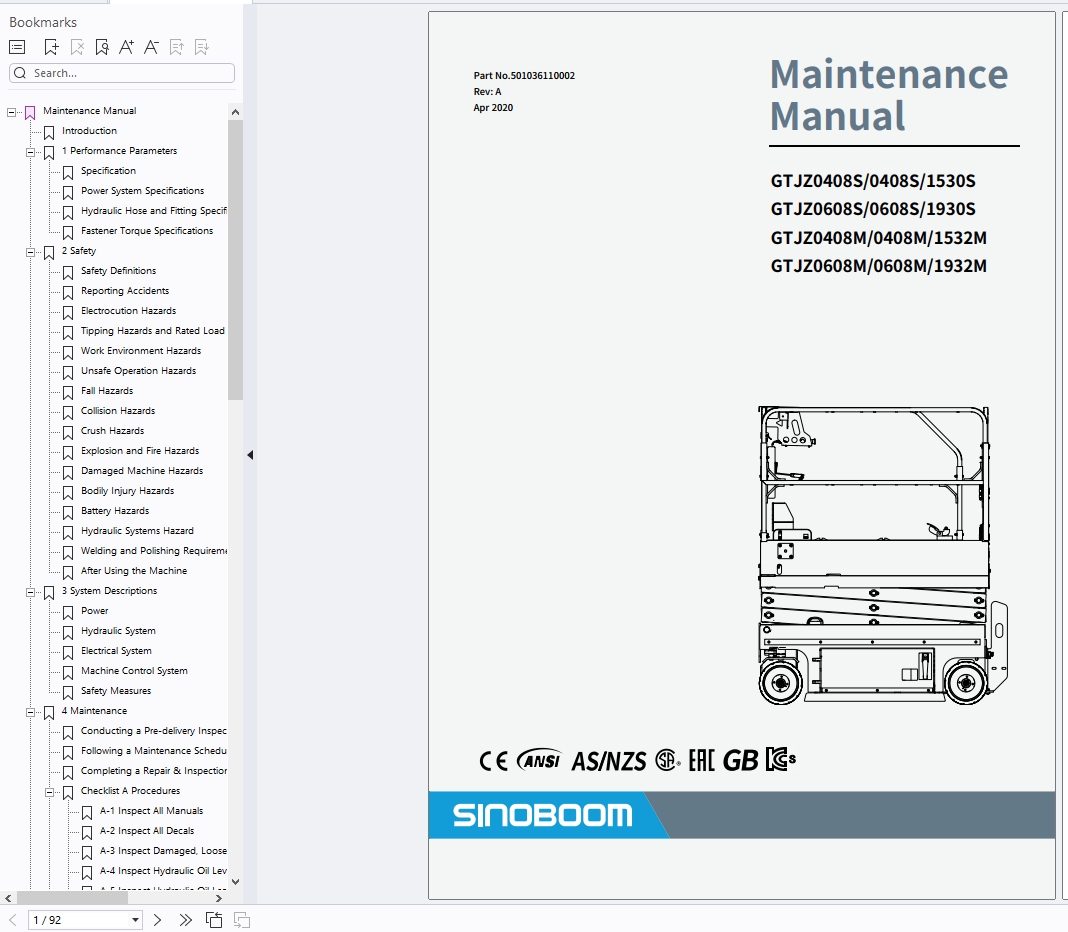Select the Specification bookmark
The height and width of the screenshot is (932, 1068).
(x=108, y=171)
